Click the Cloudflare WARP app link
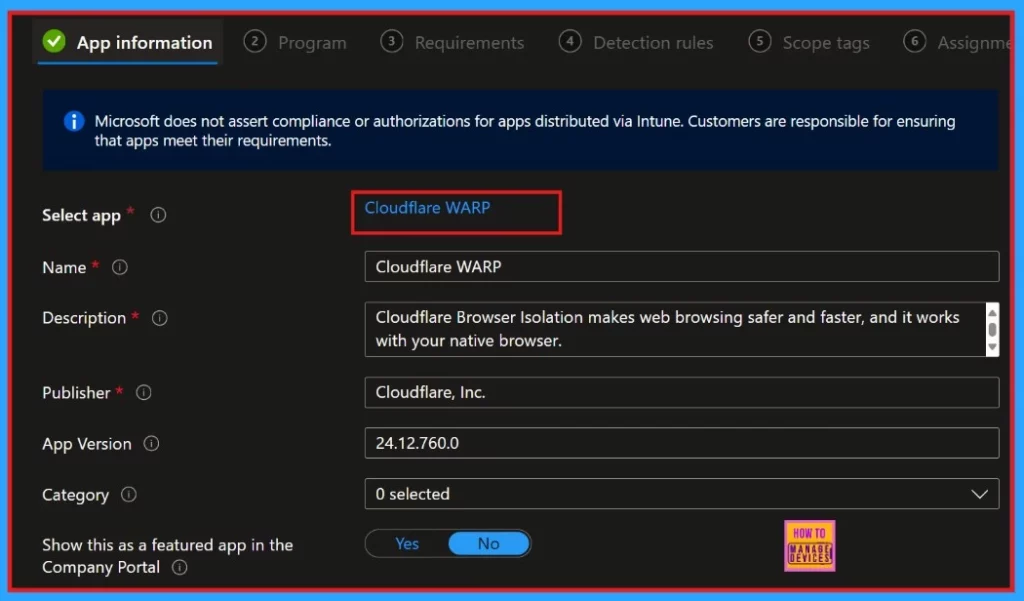 (427, 208)
